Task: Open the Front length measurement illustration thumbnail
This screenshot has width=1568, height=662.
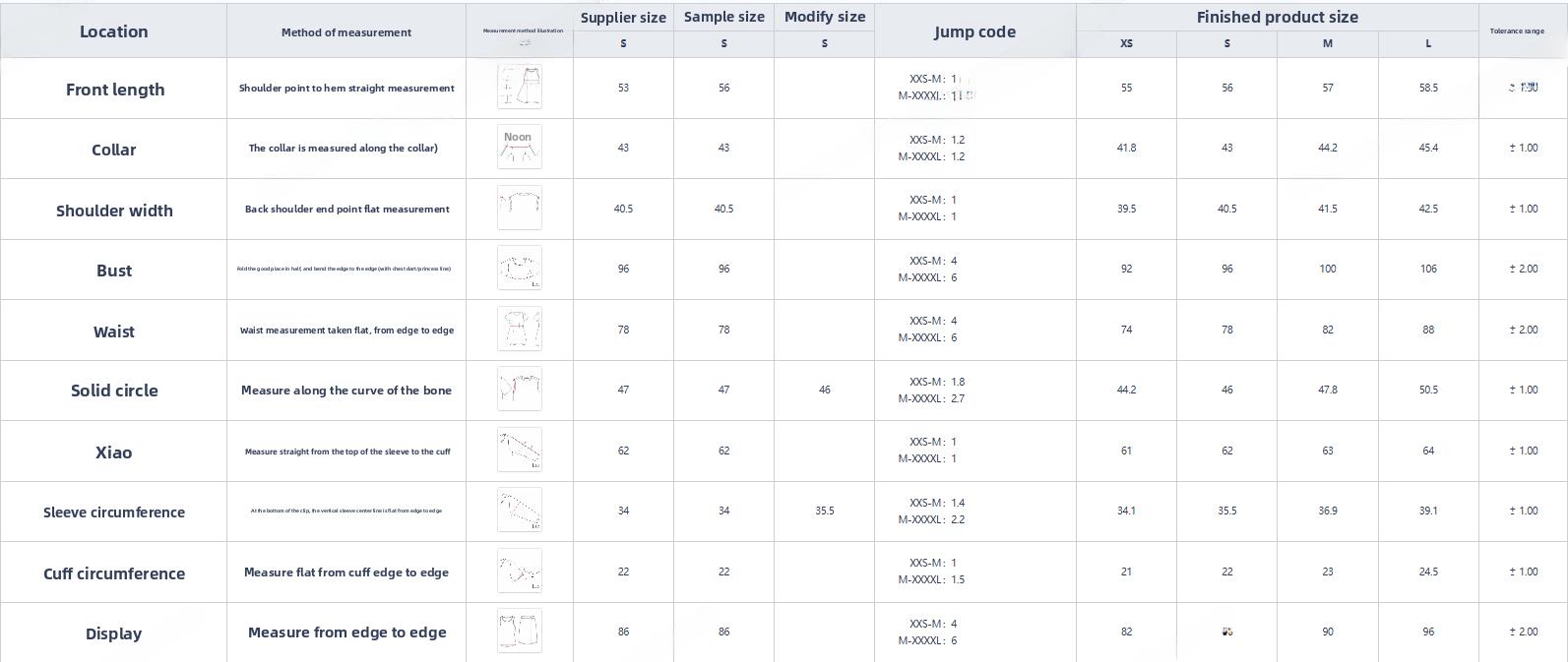Action: pos(519,87)
